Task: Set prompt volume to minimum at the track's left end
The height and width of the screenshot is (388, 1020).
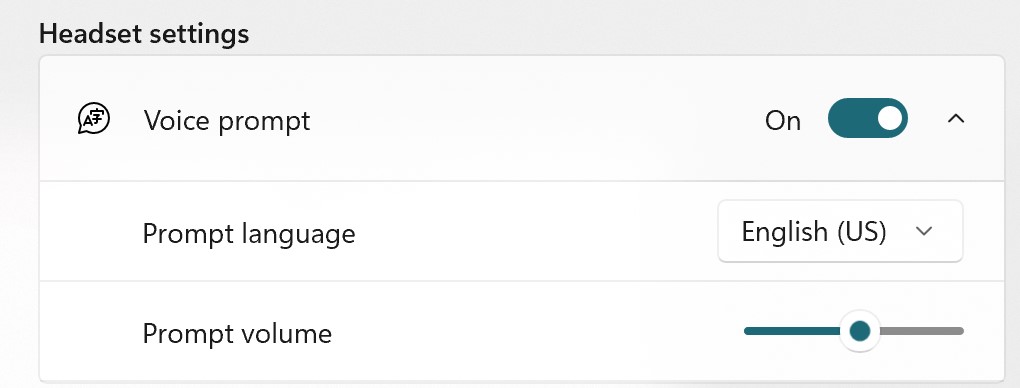Action: pyautogui.click(x=746, y=331)
